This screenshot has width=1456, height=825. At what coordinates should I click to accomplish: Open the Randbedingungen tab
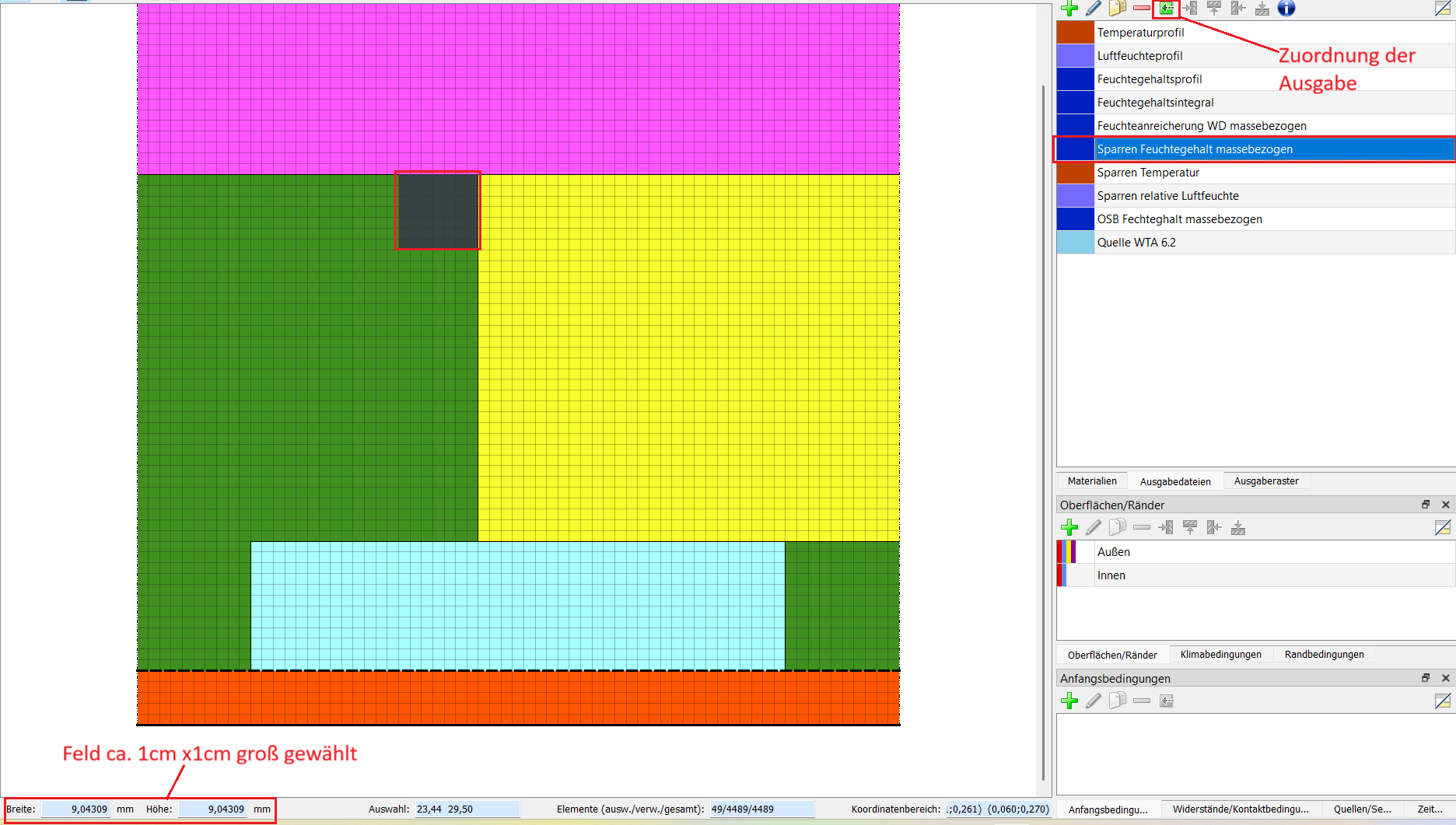point(1325,655)
